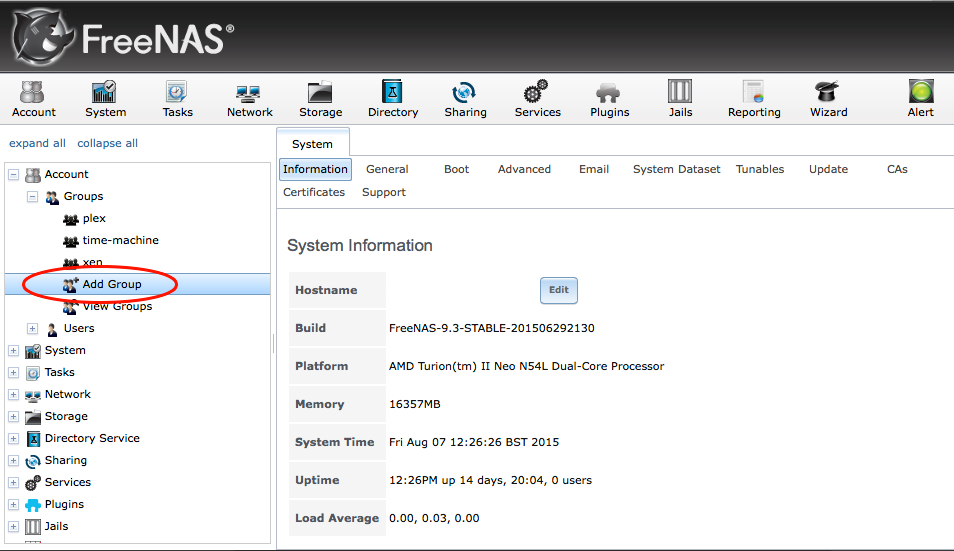Expand the Tasks tree node

point(13,372)
